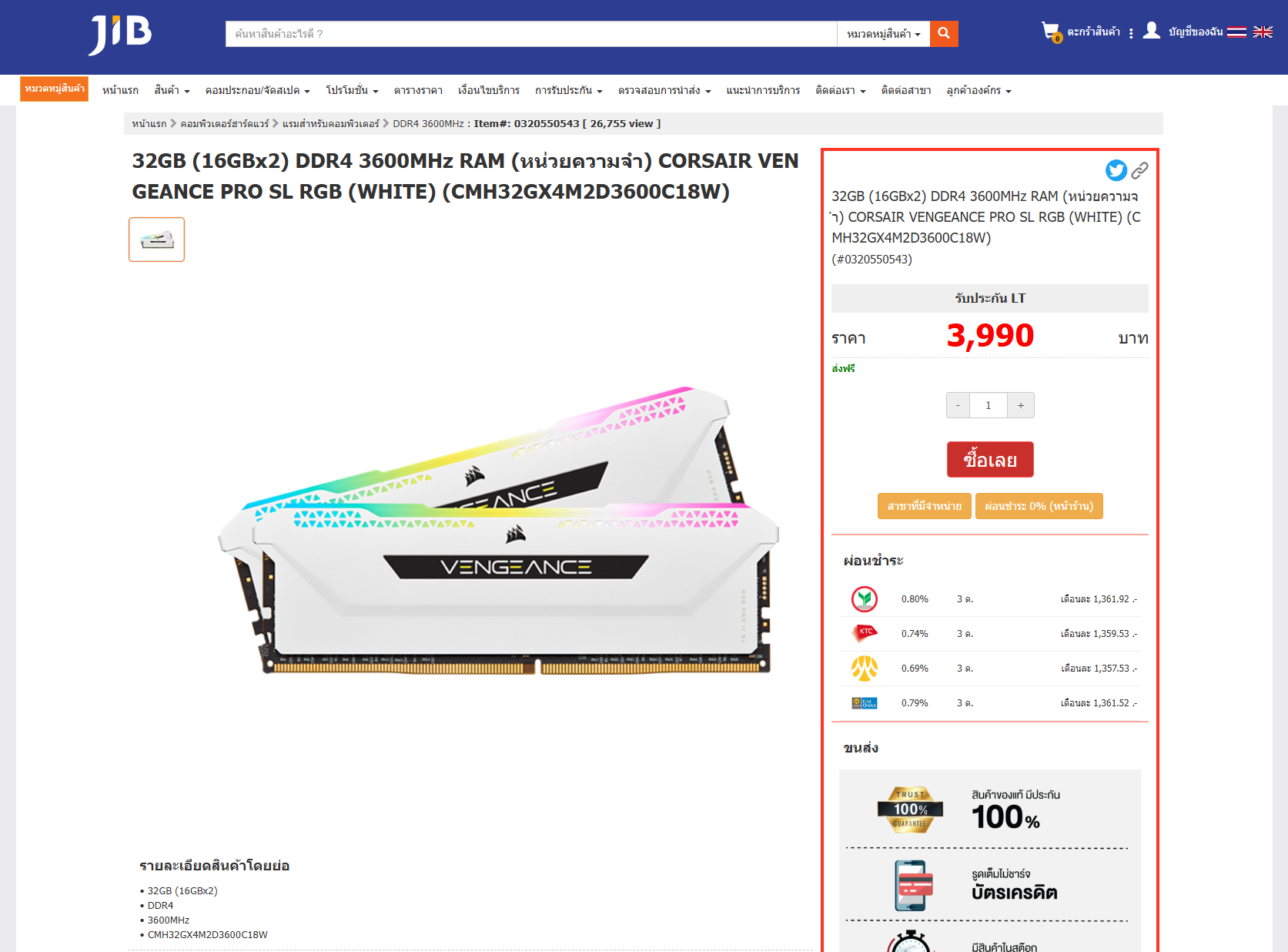Viewport: 1288px width, 952px height.
Task: Copy product link with chain icon
Action: (x=1139, y=170)
